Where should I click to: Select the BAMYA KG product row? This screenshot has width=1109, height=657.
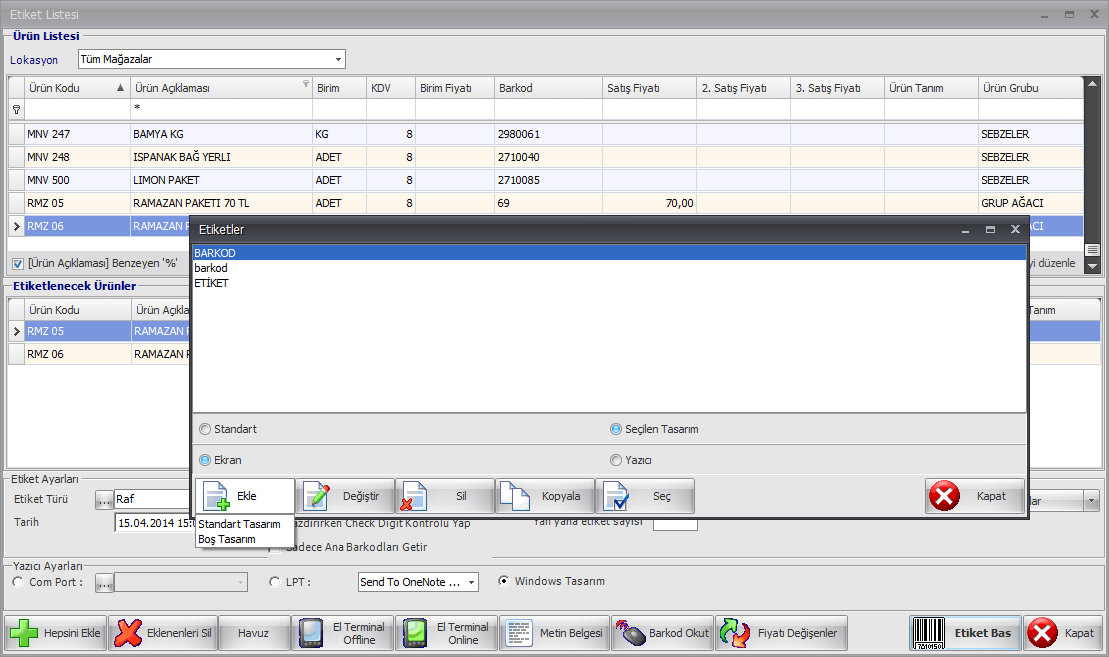tap(545, 134)
